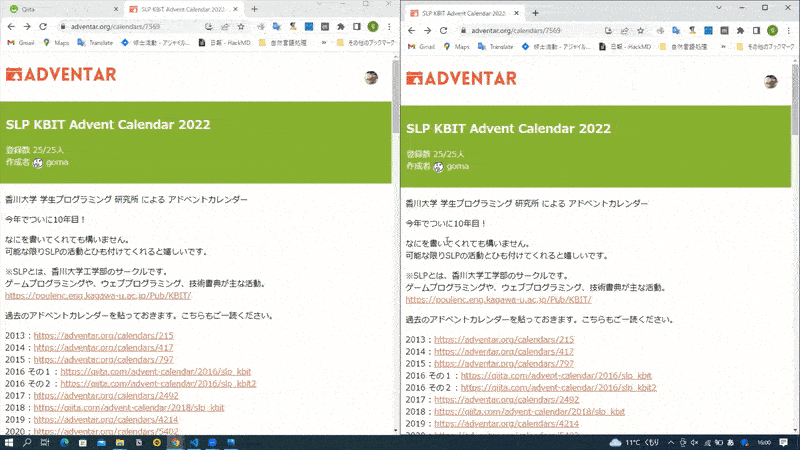800x450 pixels.
Task: Click Google Translate extension in left window
Action: coord(277,27)
